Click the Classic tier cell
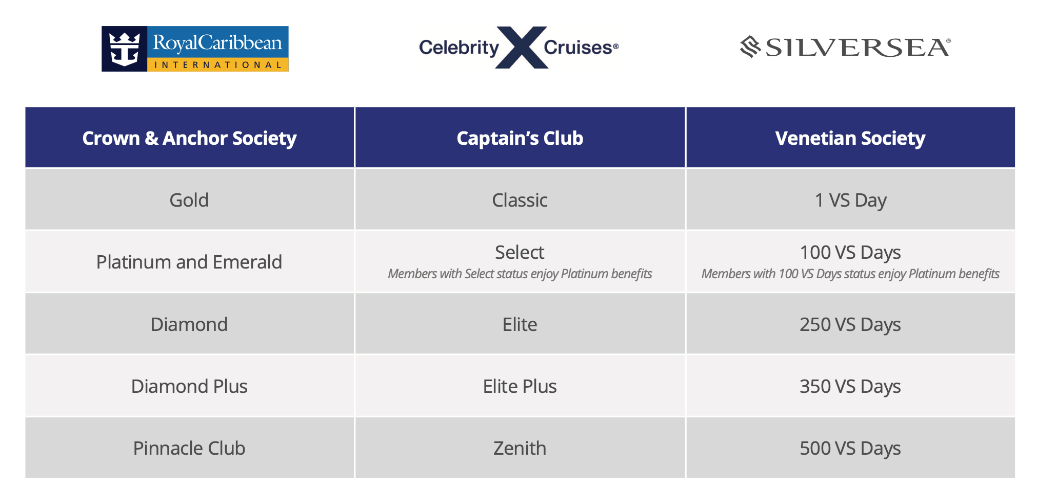 tap(520, 199)
